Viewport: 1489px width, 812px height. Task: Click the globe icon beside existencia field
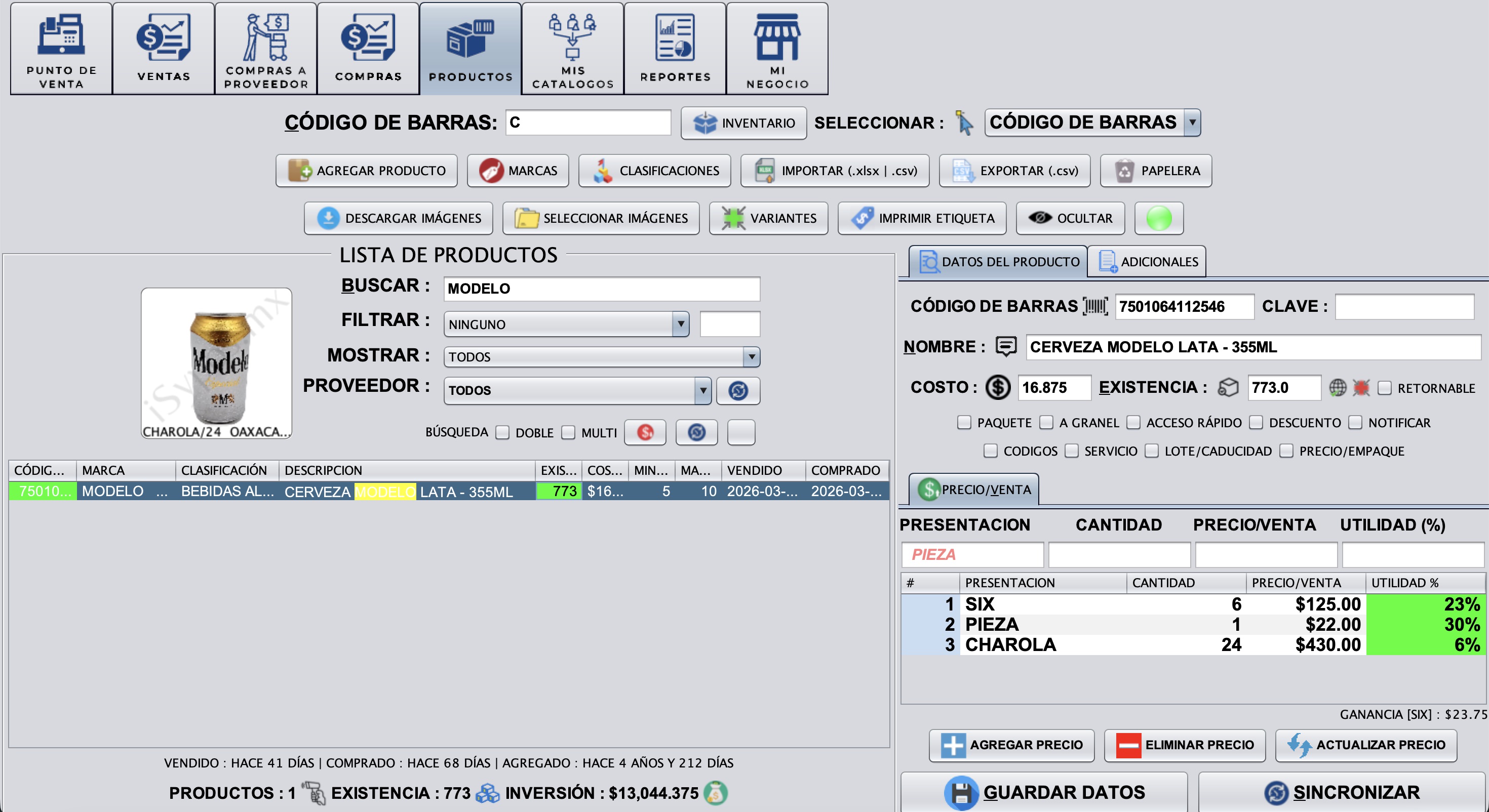(x=1338, y=388)
